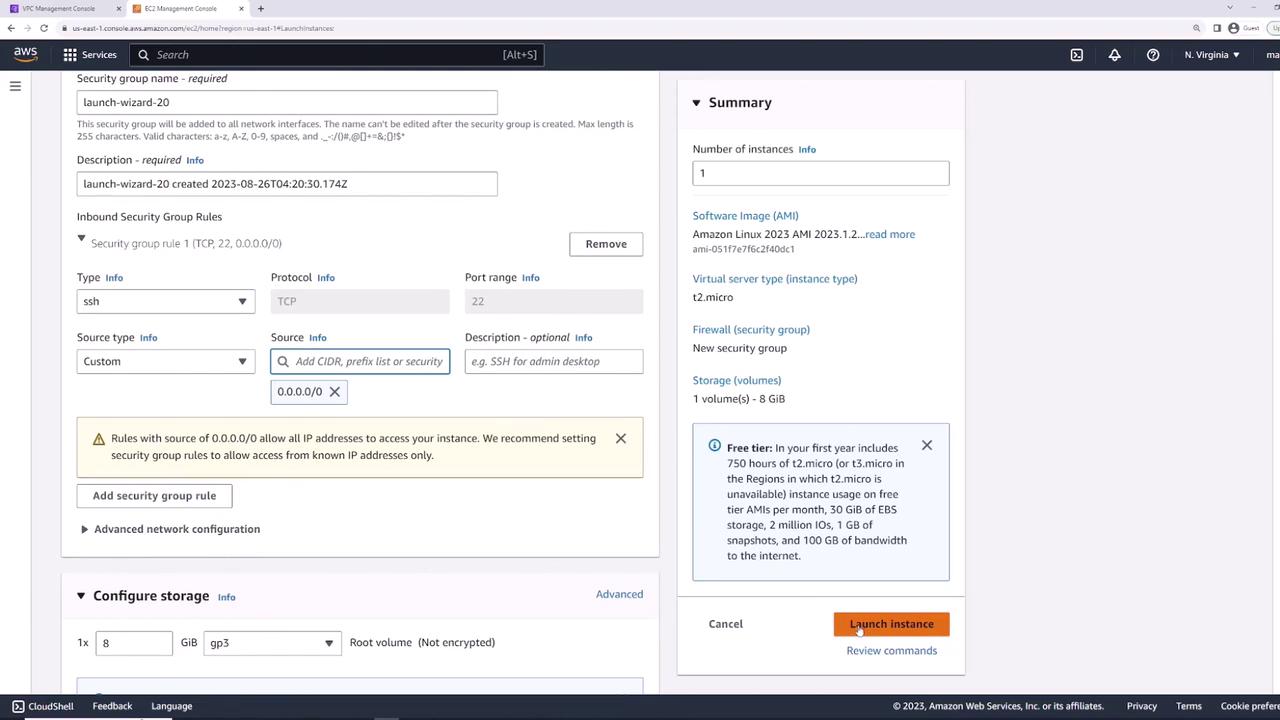Open Info next to Type
The height and width of the screenshot is (720, 1280).
click(114, 278)
